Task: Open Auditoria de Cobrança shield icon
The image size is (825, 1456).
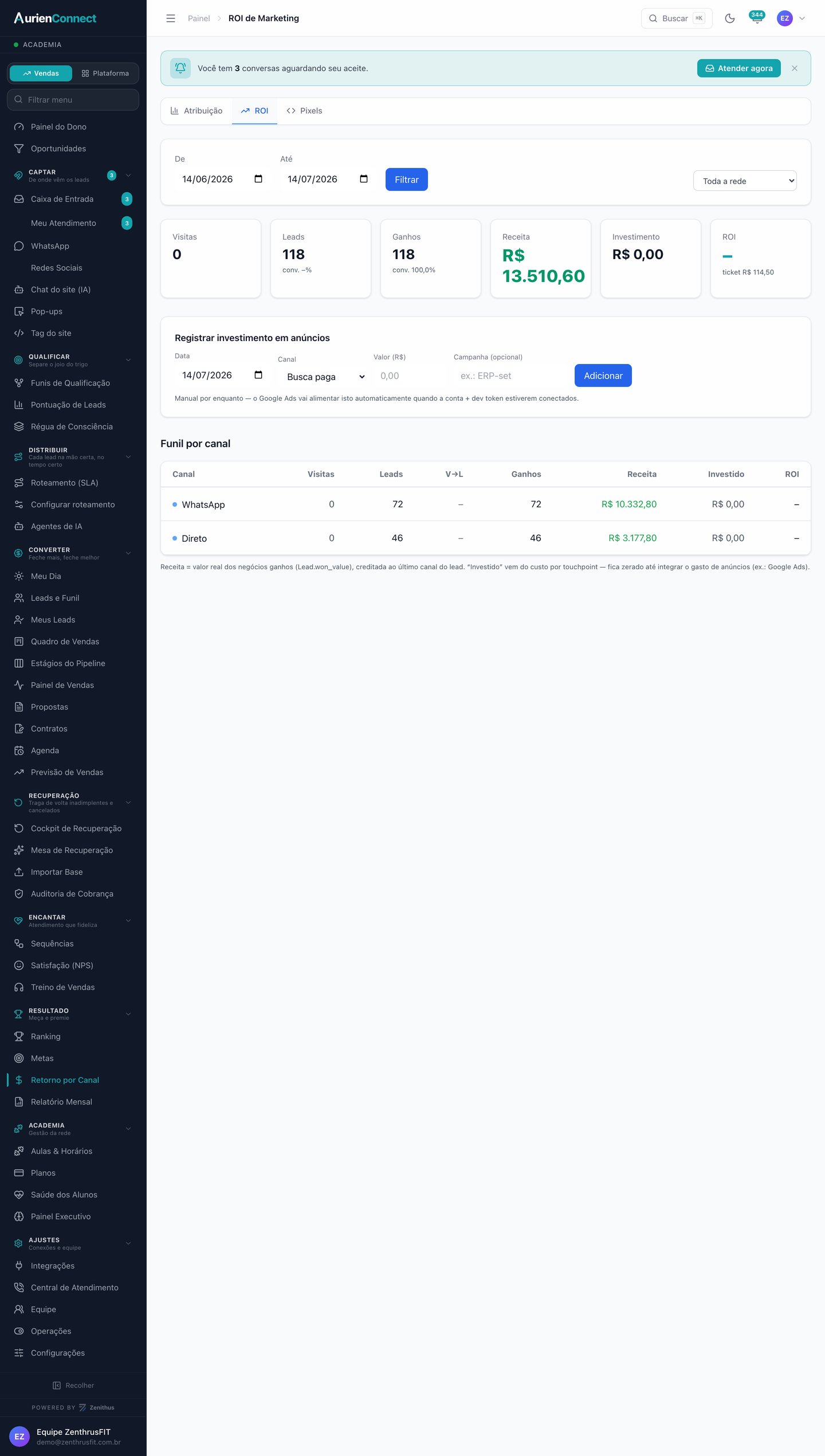Action: (19, 894)
